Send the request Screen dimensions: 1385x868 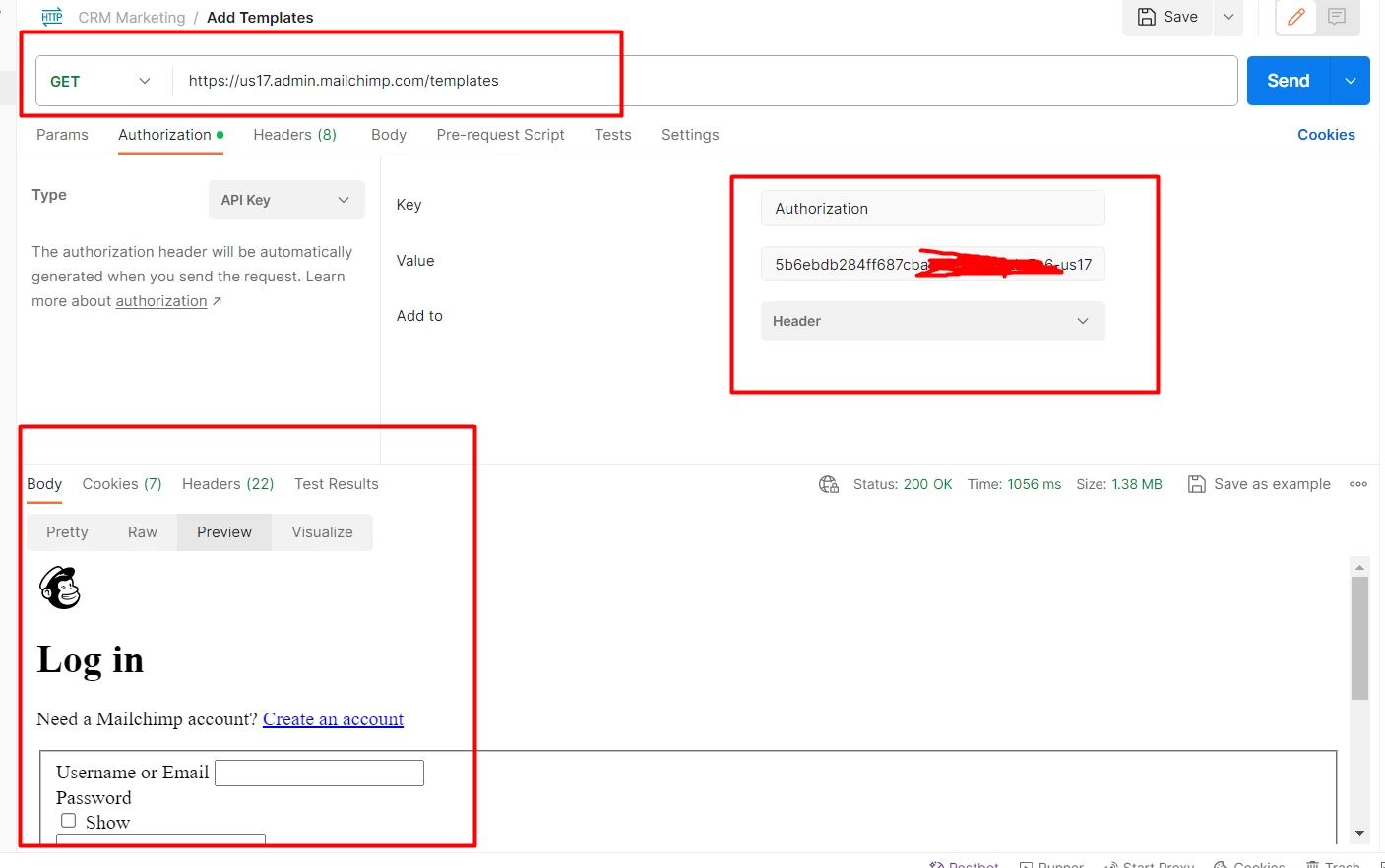coord(1288,81)
